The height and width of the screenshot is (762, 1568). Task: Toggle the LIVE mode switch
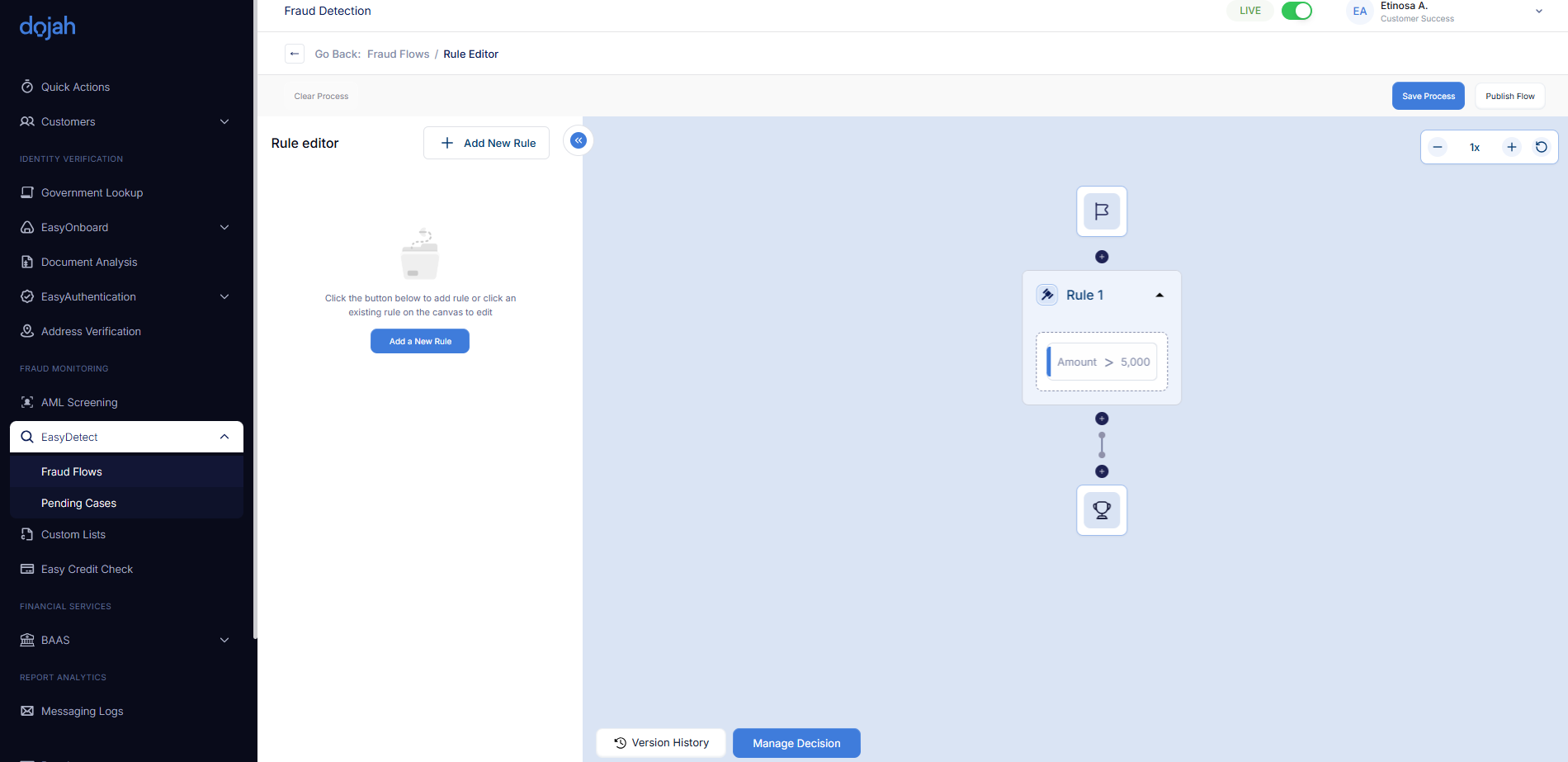click(1296, 11)
